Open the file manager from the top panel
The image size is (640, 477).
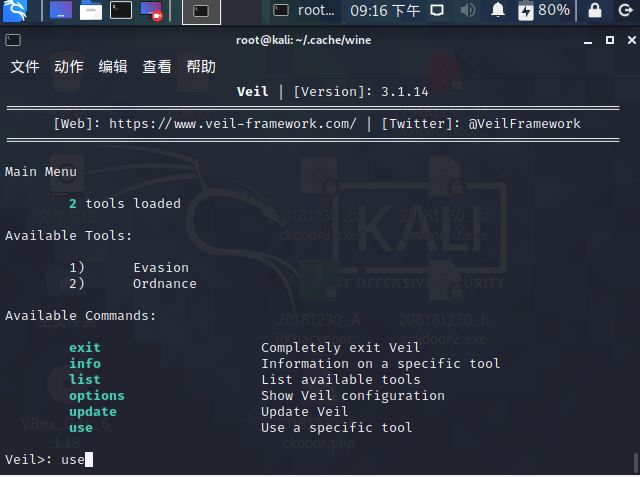[x=91, y=11]
